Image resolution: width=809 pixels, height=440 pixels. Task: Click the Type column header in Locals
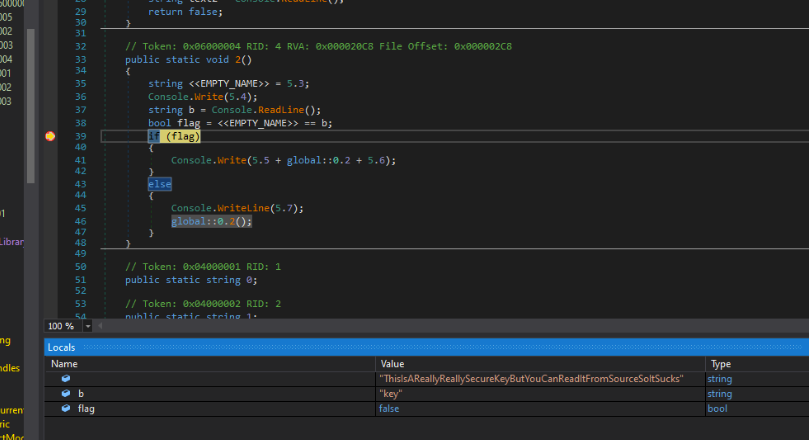tap(720, 364)
